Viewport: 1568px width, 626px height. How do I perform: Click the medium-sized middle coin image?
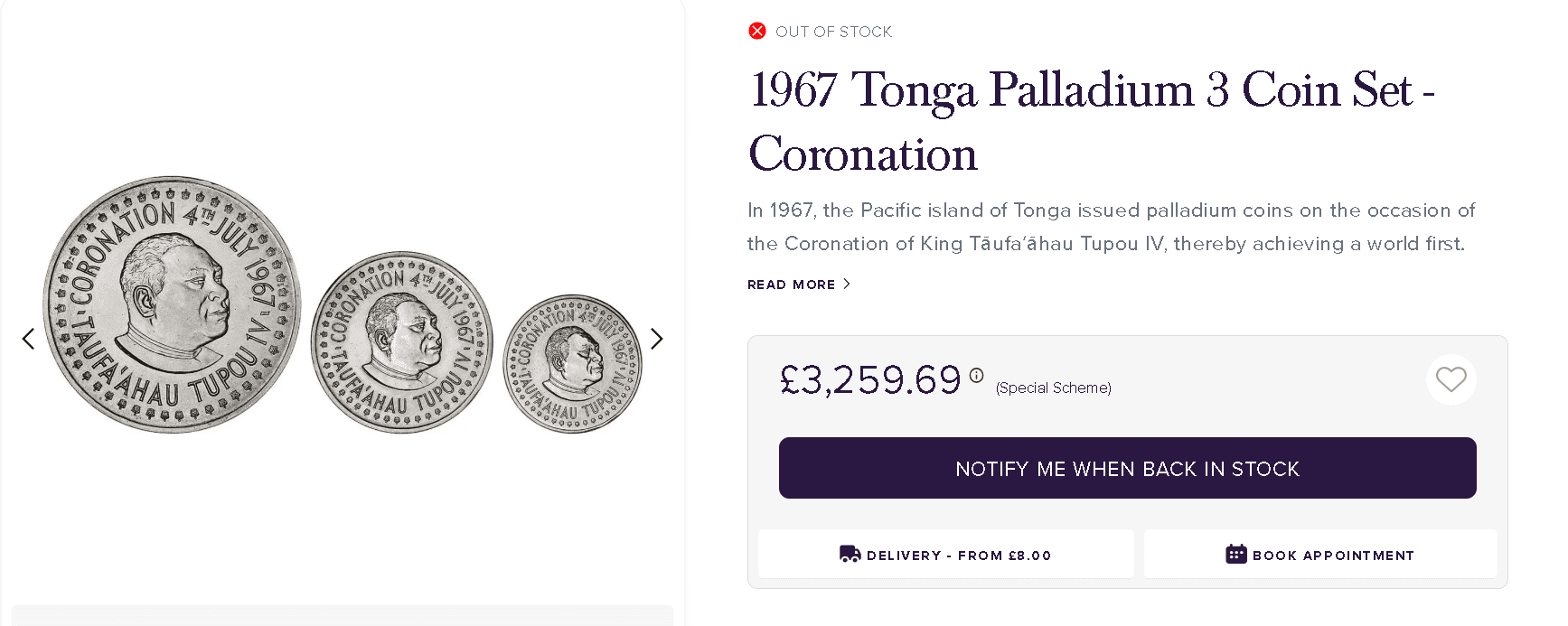tap(401, 341)
